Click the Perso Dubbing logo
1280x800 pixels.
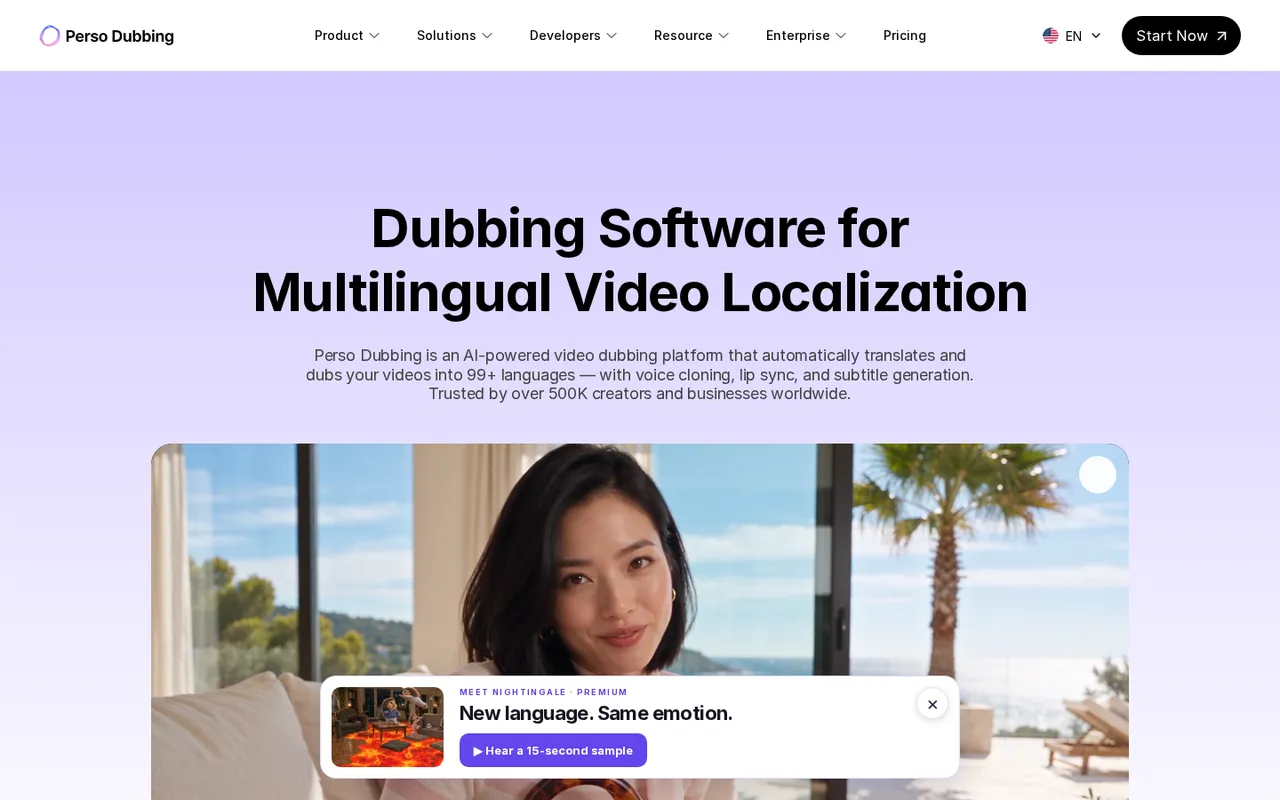107,36
